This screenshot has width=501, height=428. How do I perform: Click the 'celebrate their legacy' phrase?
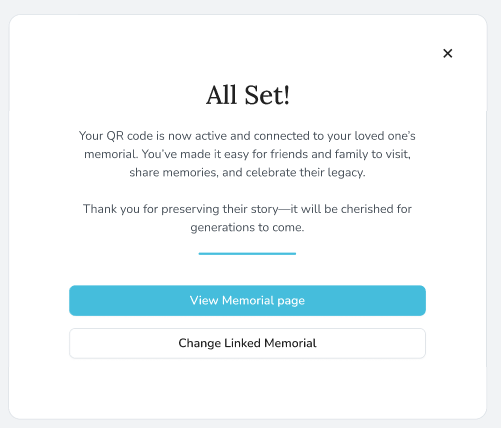click(305, 173)
